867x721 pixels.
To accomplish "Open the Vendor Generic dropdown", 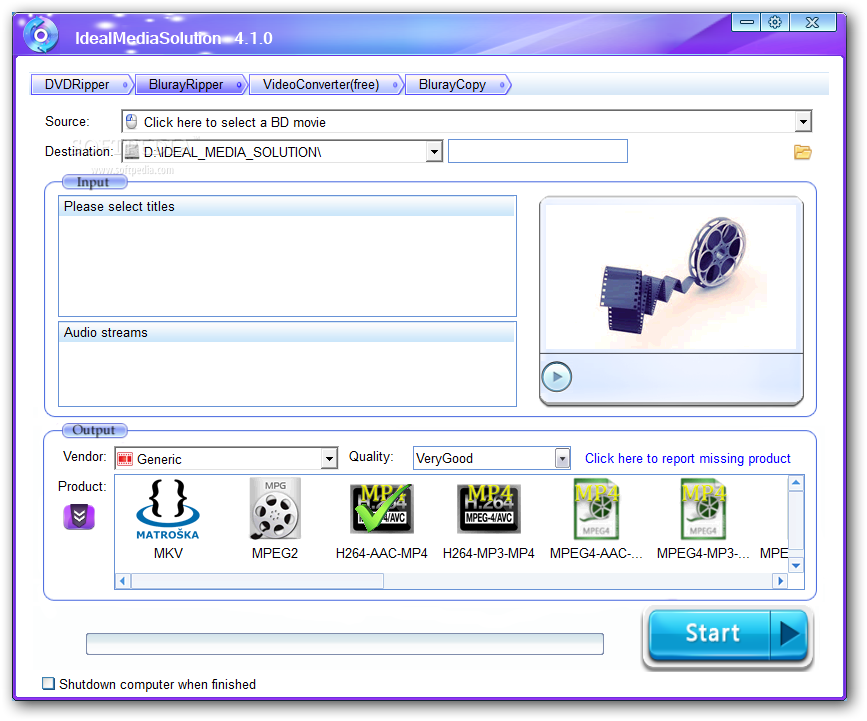I will (x=329, y=458).
